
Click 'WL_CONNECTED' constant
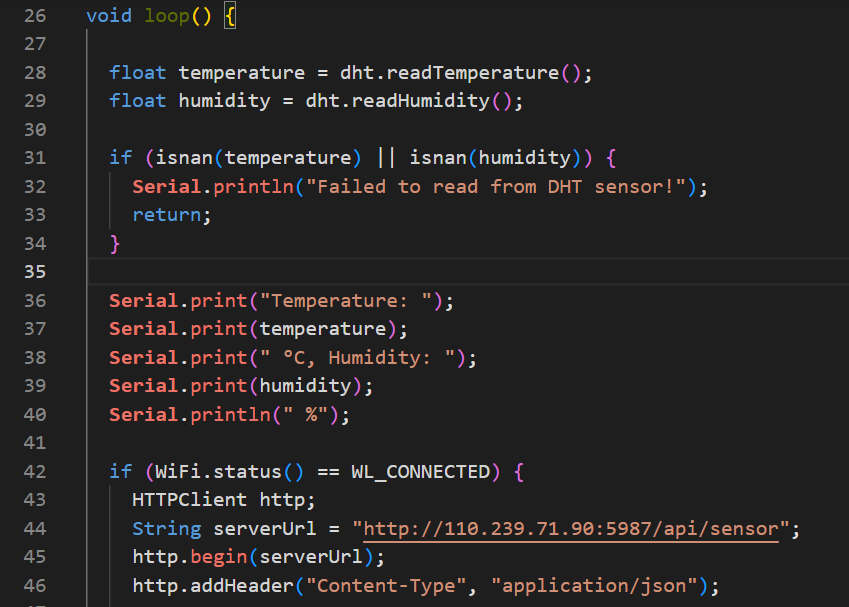[x=421, y=472]
